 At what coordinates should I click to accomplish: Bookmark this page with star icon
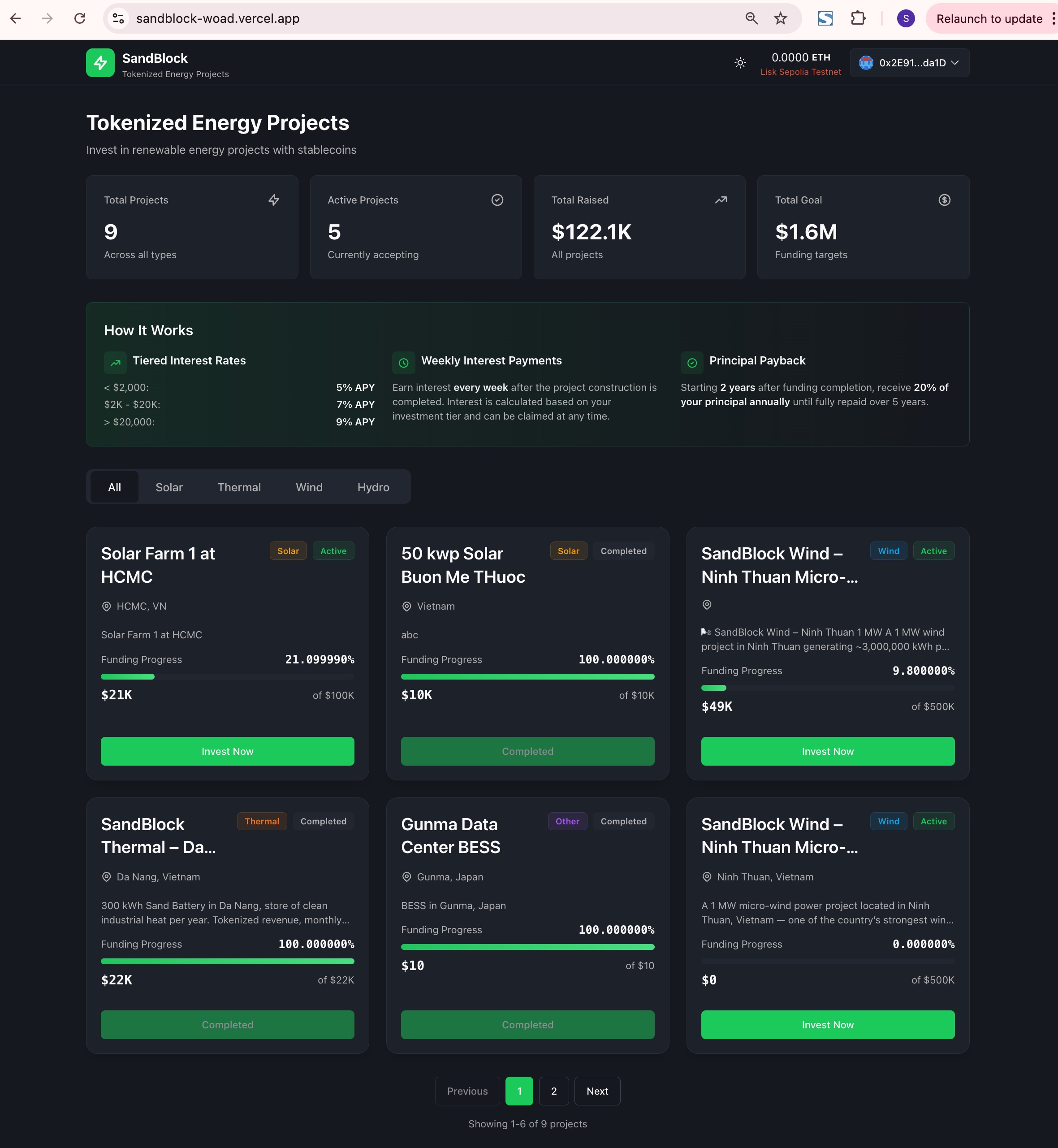point(780,18)
